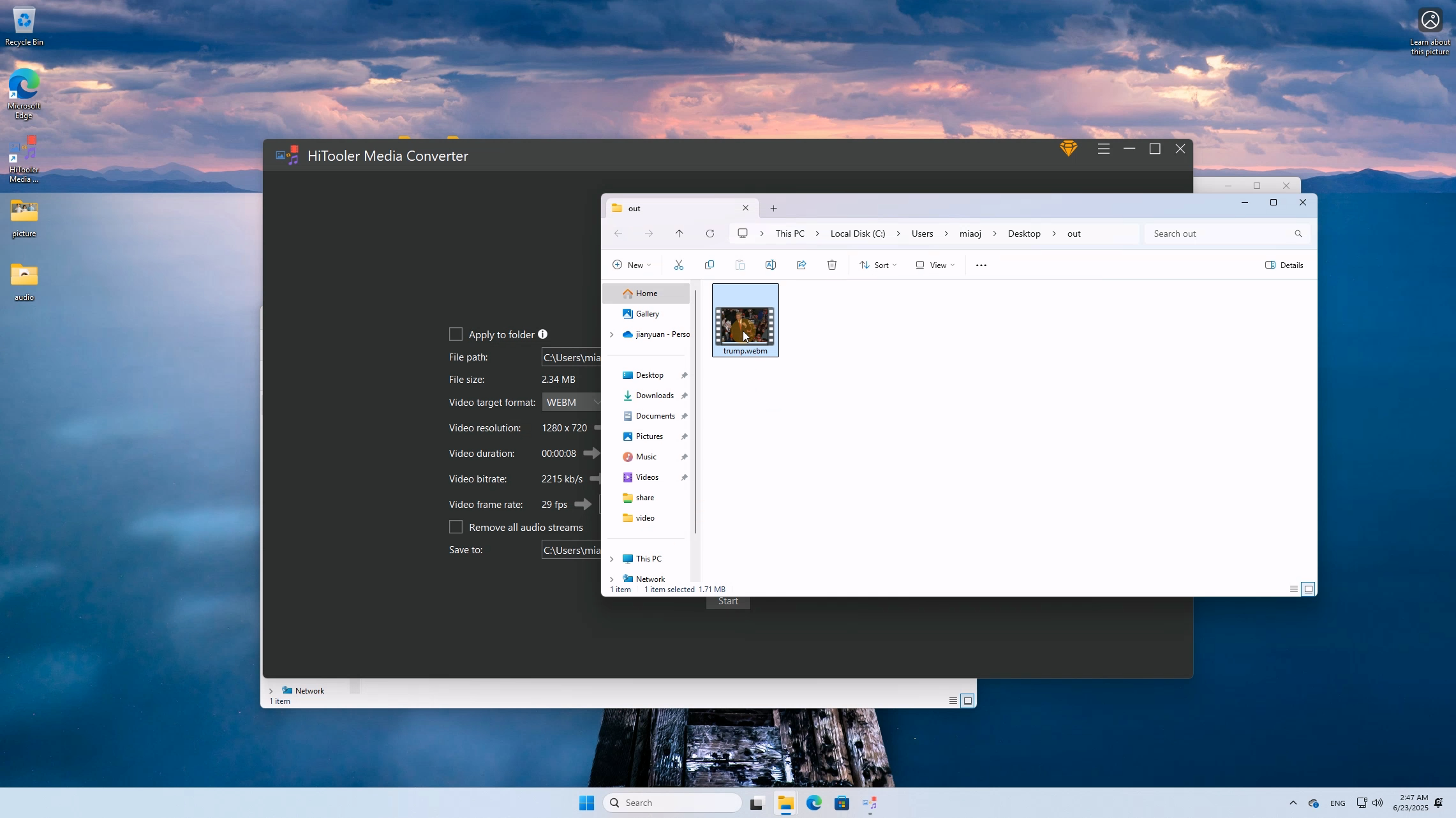
Task: Check Remove all audio streams
Action: click(456, 527)
